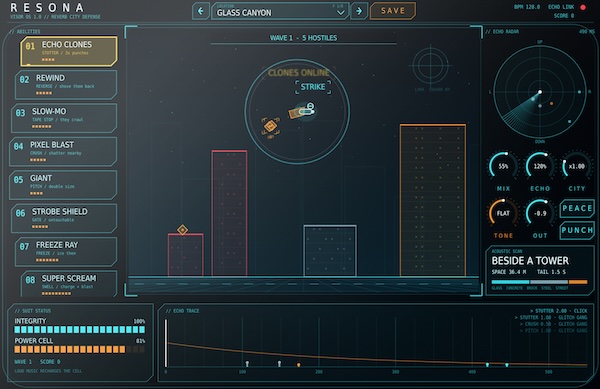Select the 03 SLOW-MO ability
This screenshot has width=600, height=389.
[x=64, y=118]
